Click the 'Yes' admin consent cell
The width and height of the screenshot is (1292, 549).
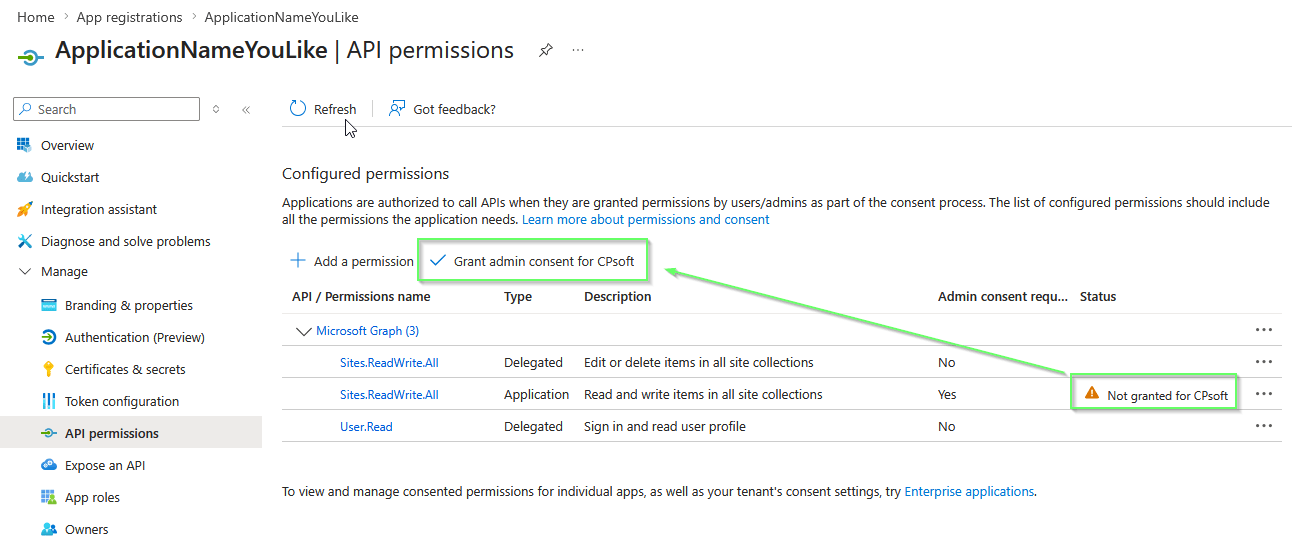click(947, 394)
